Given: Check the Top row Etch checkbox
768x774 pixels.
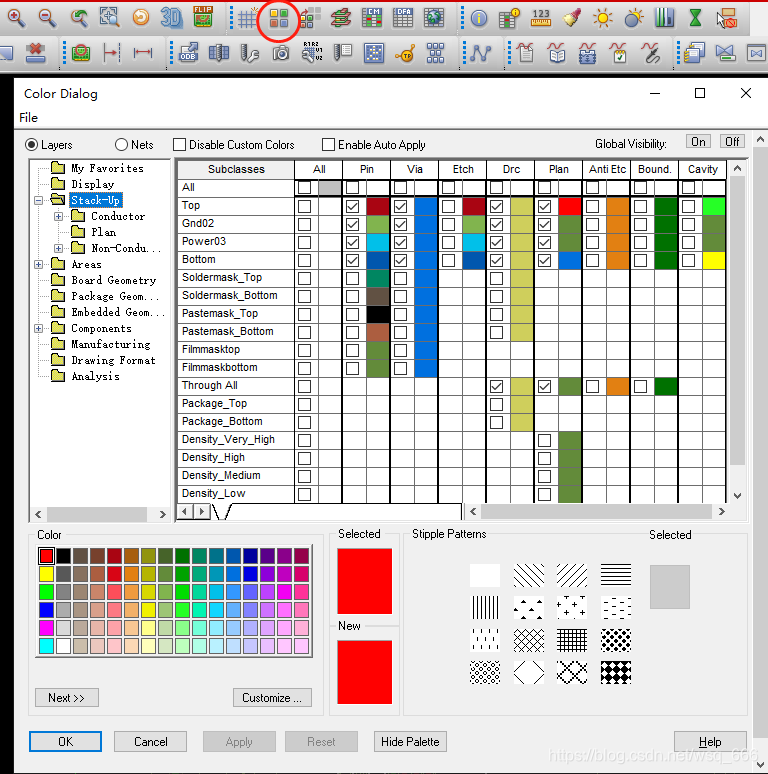Looking at the screenshot, I should (x=448, y=206).
